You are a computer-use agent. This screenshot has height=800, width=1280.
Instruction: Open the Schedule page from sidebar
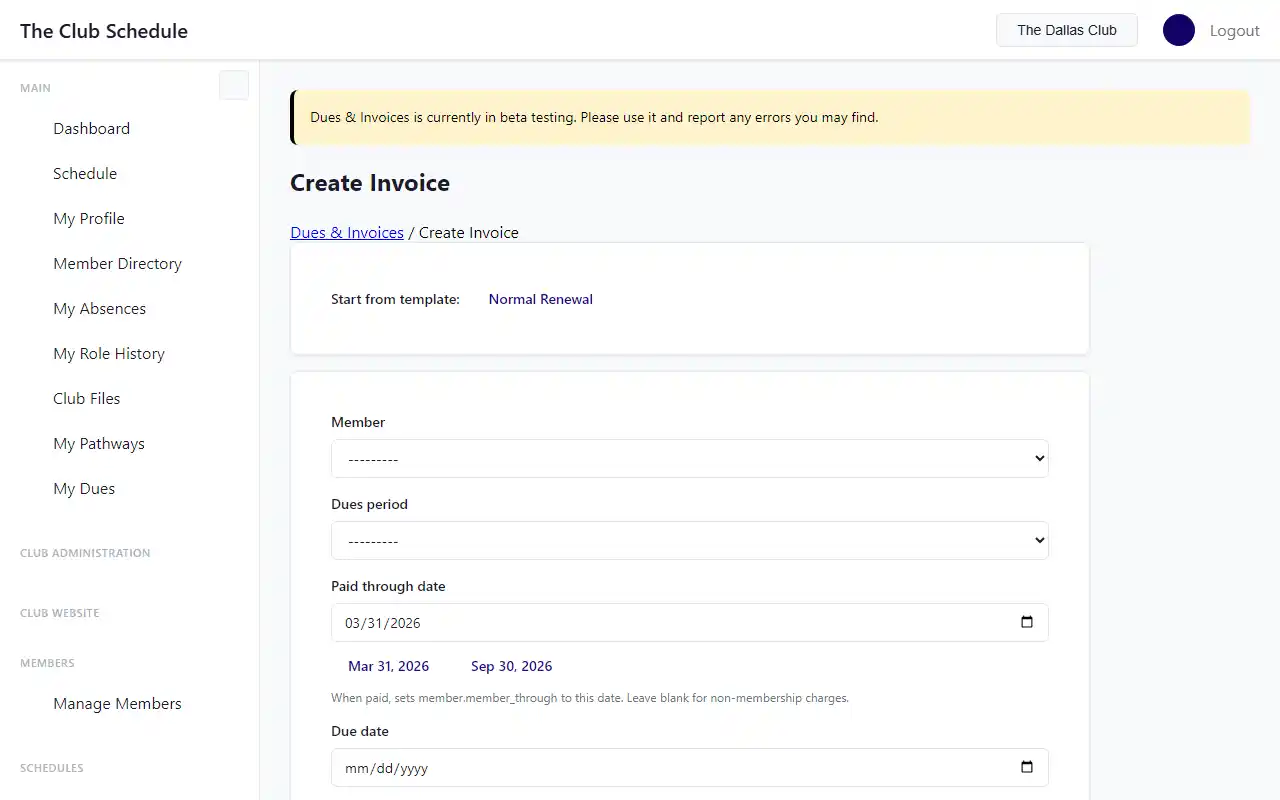(x=85, y=173)
